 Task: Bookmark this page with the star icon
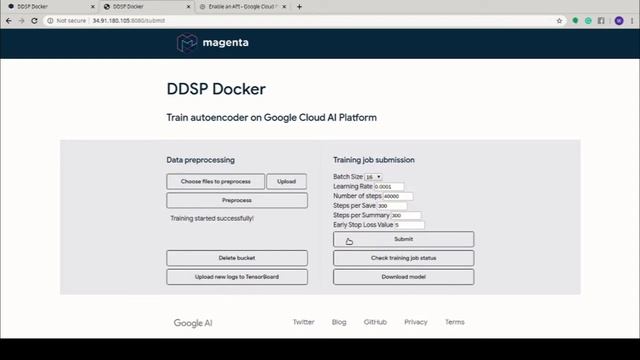coord(559,21)
